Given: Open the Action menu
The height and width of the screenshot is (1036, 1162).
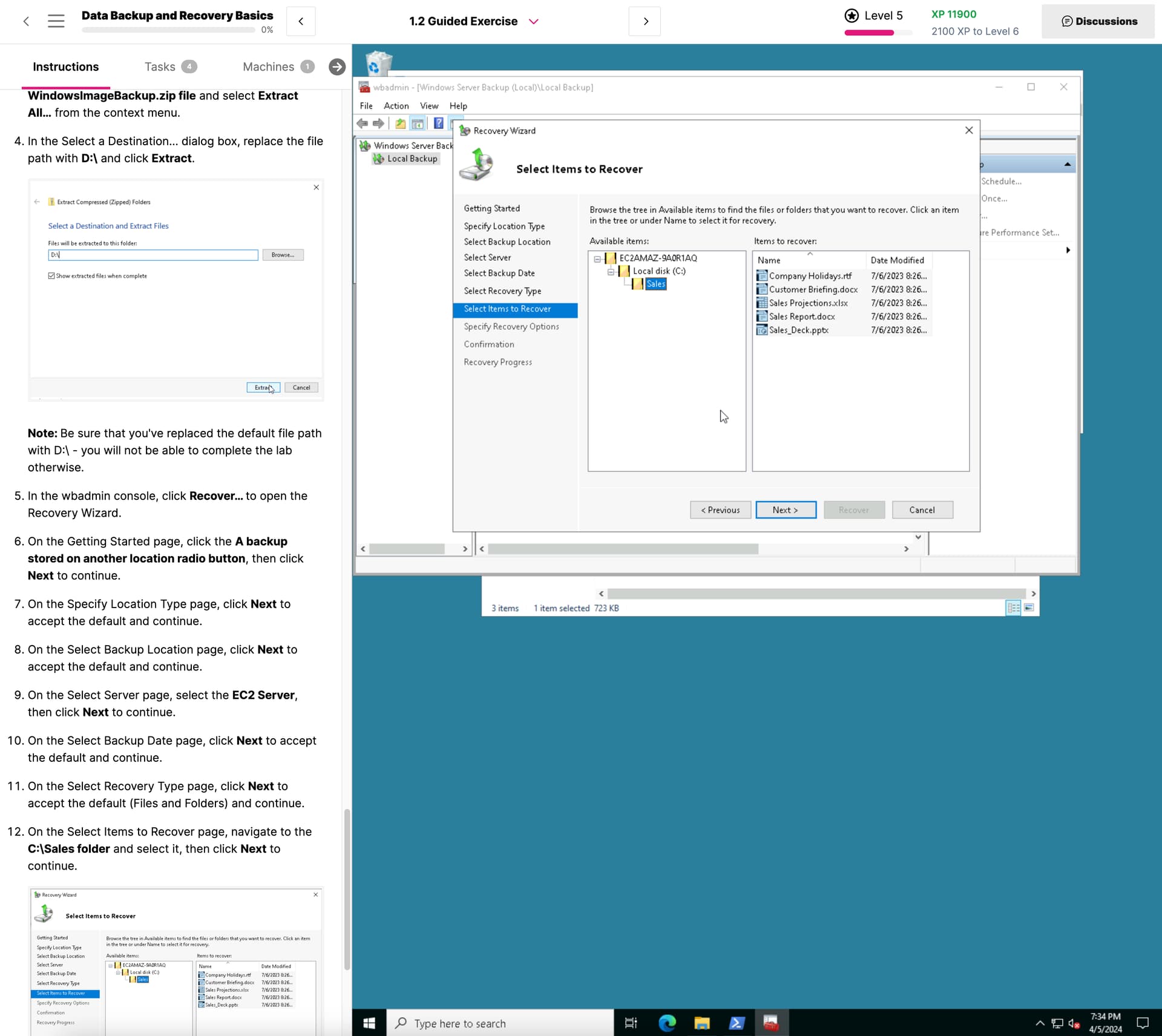Looking at the screenshot, I should coord(396,106).
